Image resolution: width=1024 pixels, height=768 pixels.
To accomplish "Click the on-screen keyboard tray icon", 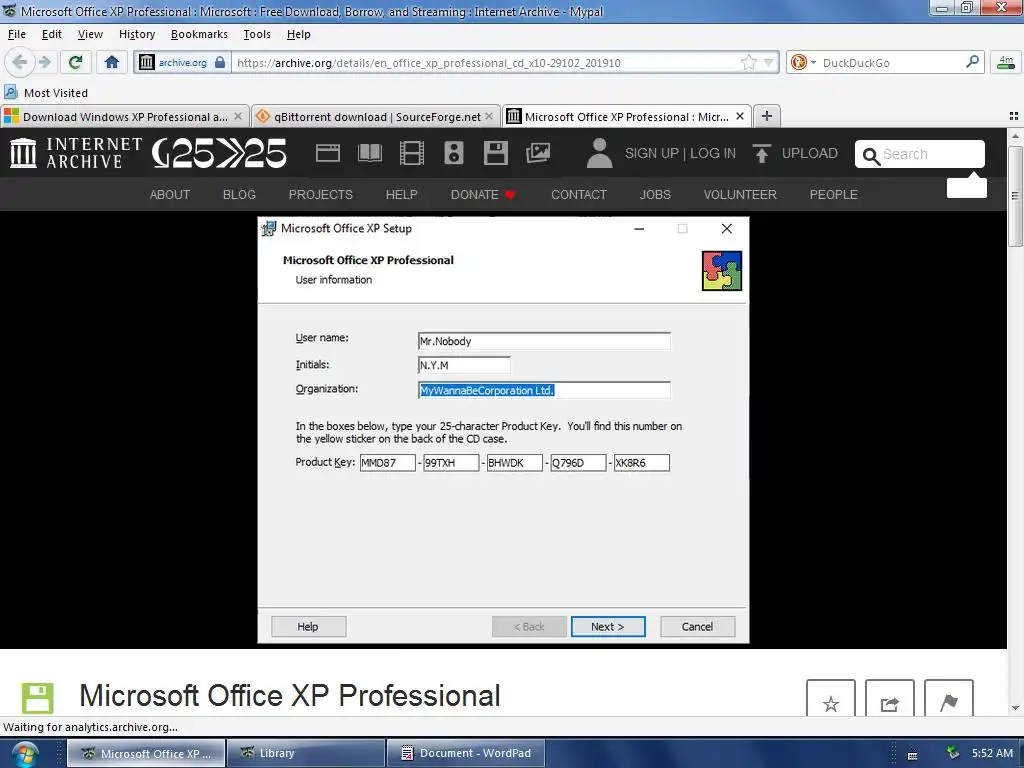I will pyautogui.click(x=912, y=754).
